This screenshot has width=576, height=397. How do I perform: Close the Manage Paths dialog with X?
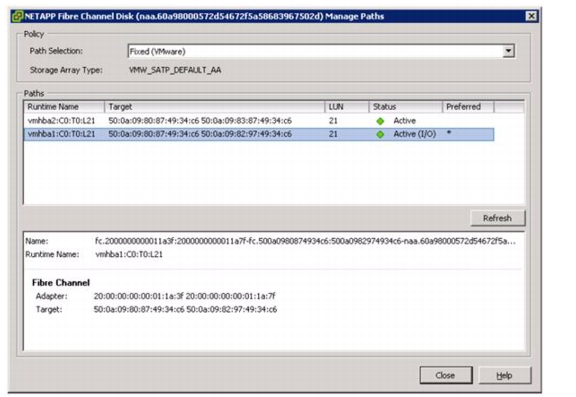(x=531, y=16)
